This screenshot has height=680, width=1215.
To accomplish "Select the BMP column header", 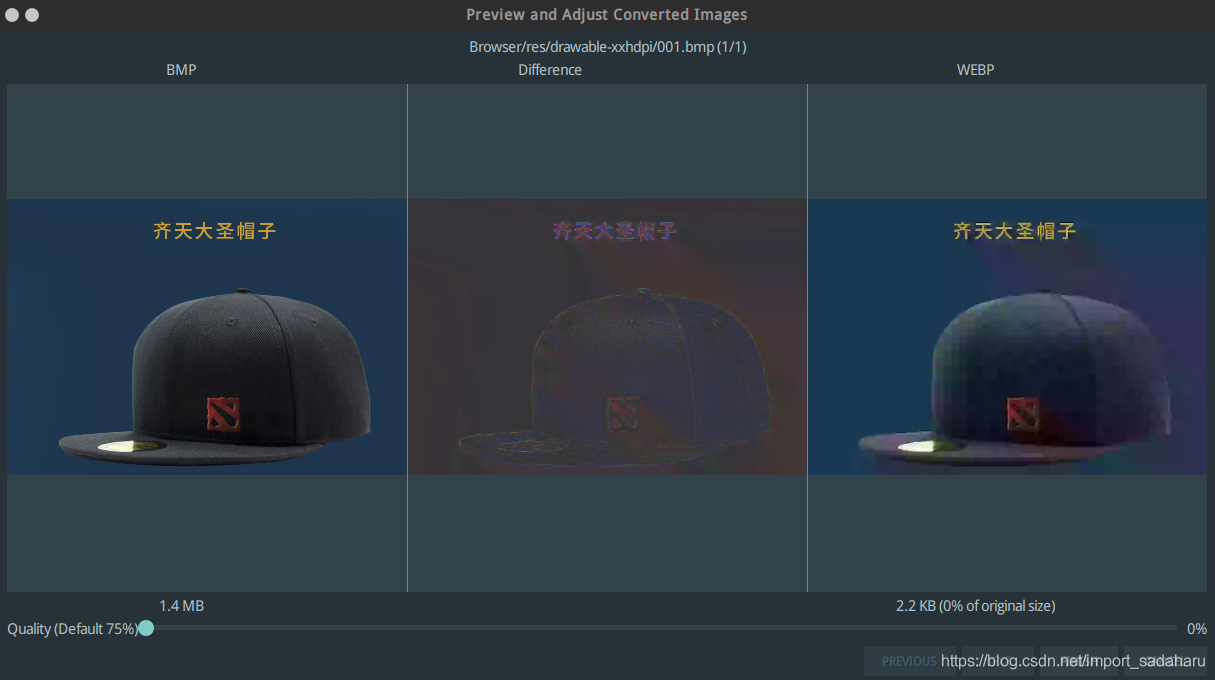I will [181, 69].
